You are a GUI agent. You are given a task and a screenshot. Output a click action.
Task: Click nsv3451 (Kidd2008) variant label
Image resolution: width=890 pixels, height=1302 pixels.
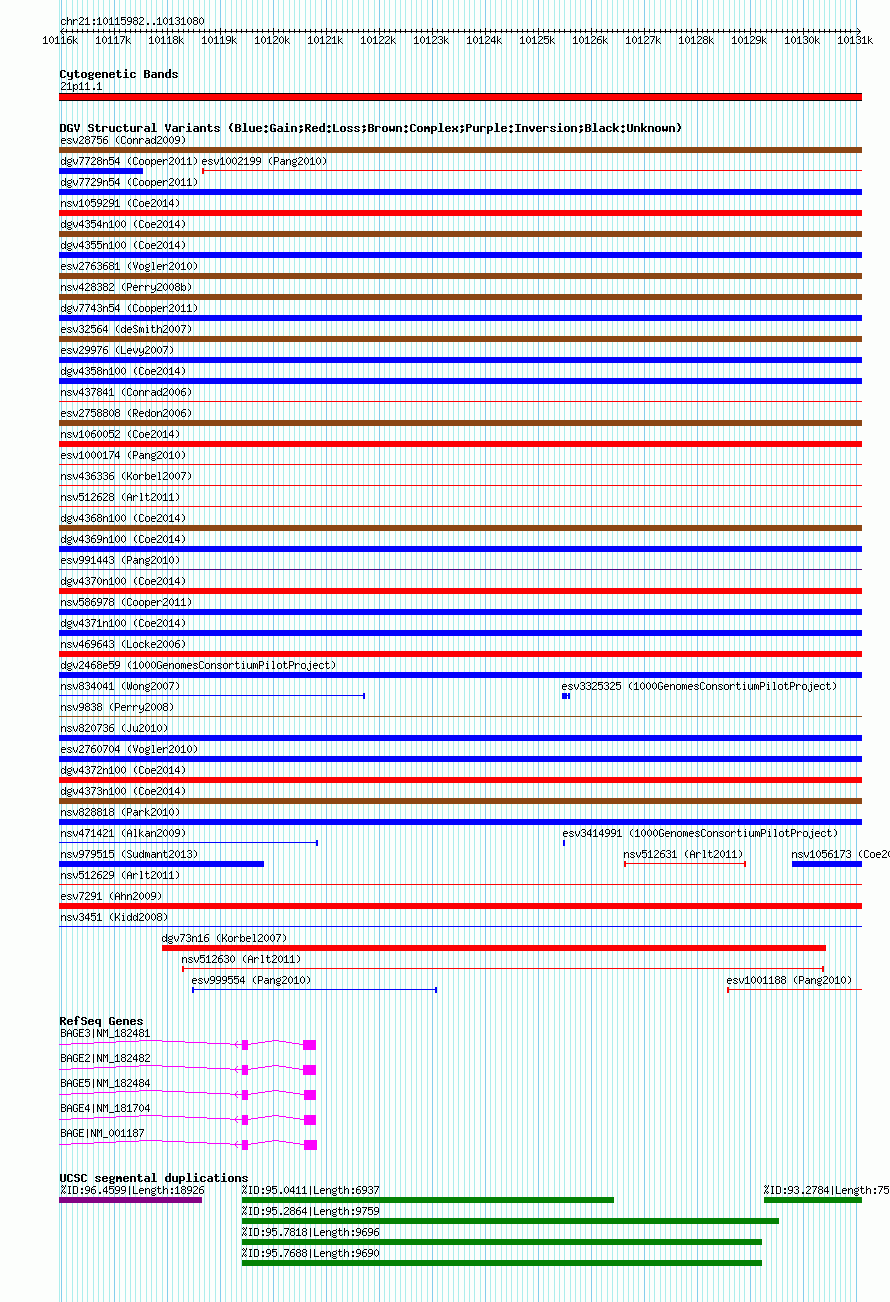pyautogui.click(x=114, y=918)
